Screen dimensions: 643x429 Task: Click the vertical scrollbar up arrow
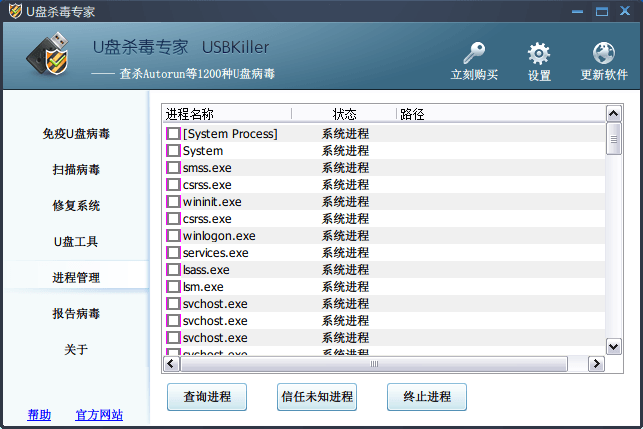[613, 114]
